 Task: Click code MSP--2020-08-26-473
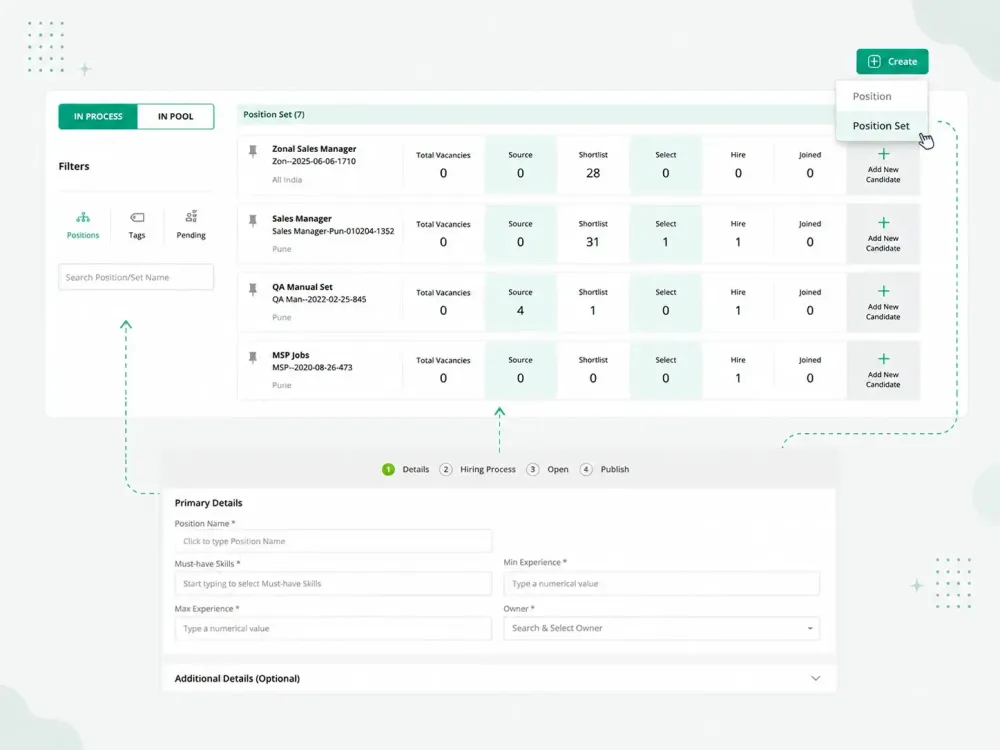click(x=312, y=367)
